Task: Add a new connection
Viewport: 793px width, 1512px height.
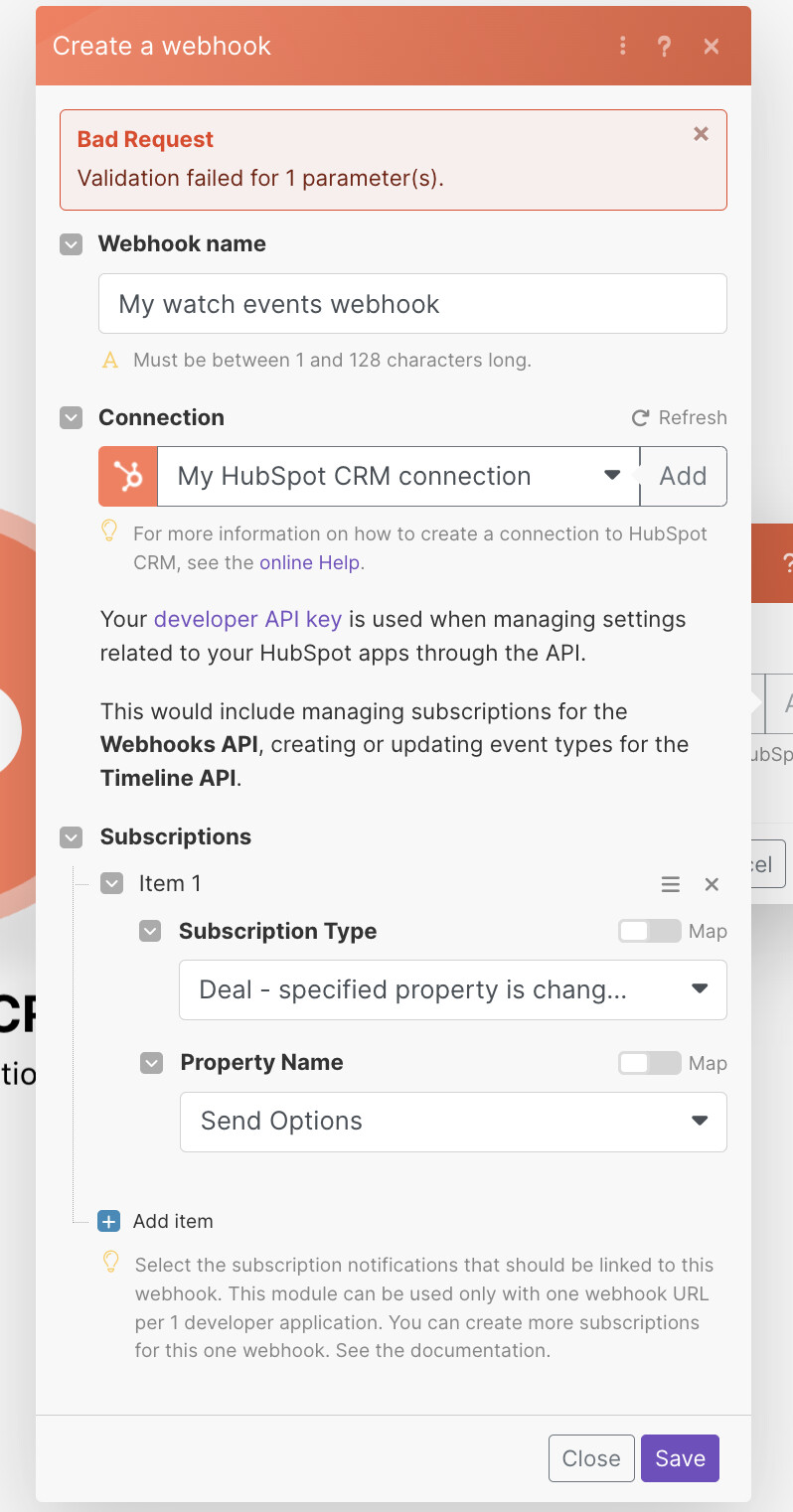Action: (684, 476)
